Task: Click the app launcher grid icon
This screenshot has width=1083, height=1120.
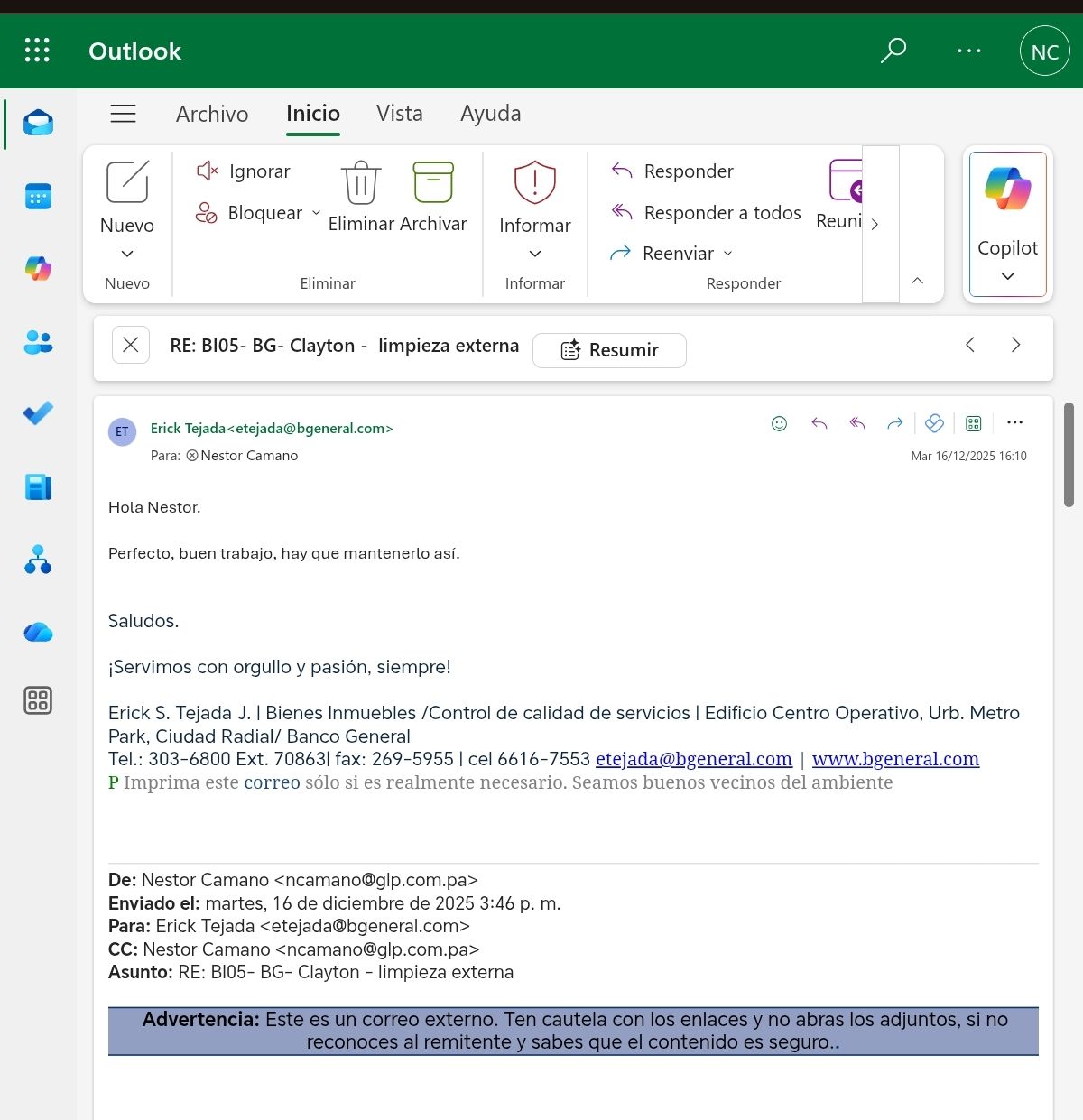Action: pyautogui.click(x=37, y=51)
